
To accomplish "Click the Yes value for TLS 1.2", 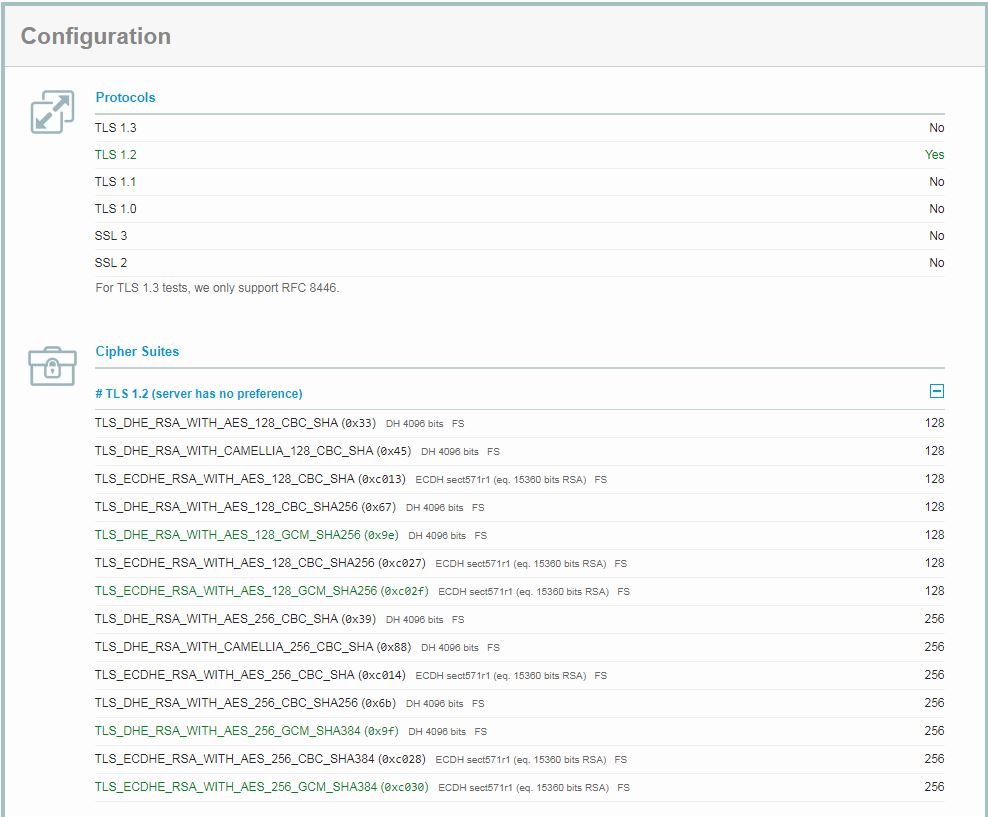I will coord(934,155).
